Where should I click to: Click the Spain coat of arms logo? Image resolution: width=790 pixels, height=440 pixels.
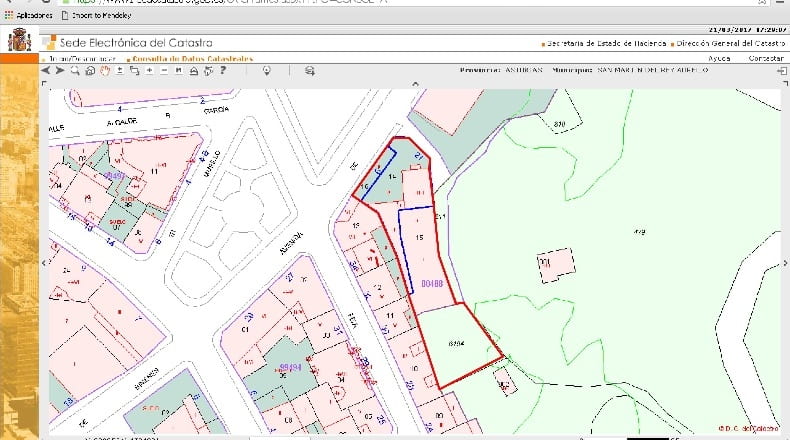pyautogui.click(x=19, y=40)
